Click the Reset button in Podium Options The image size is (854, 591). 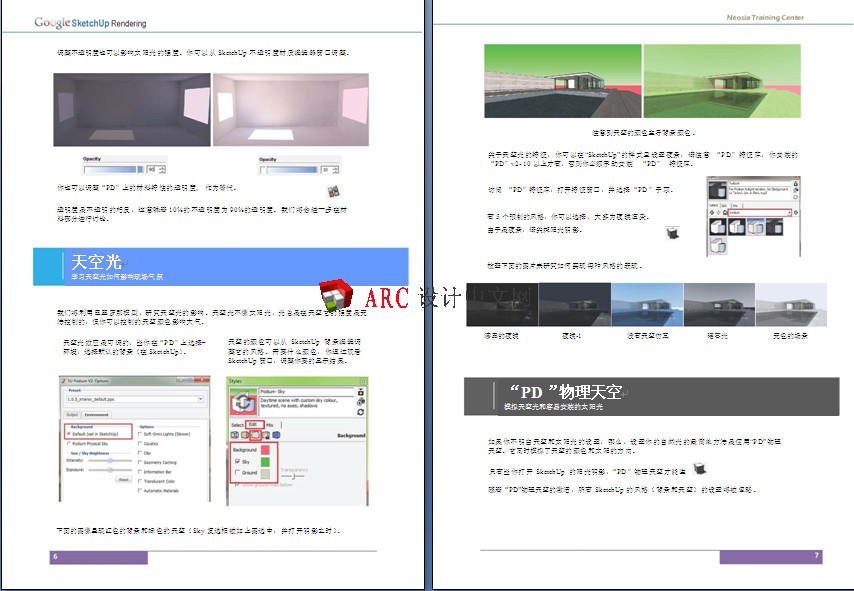(124, 479)
